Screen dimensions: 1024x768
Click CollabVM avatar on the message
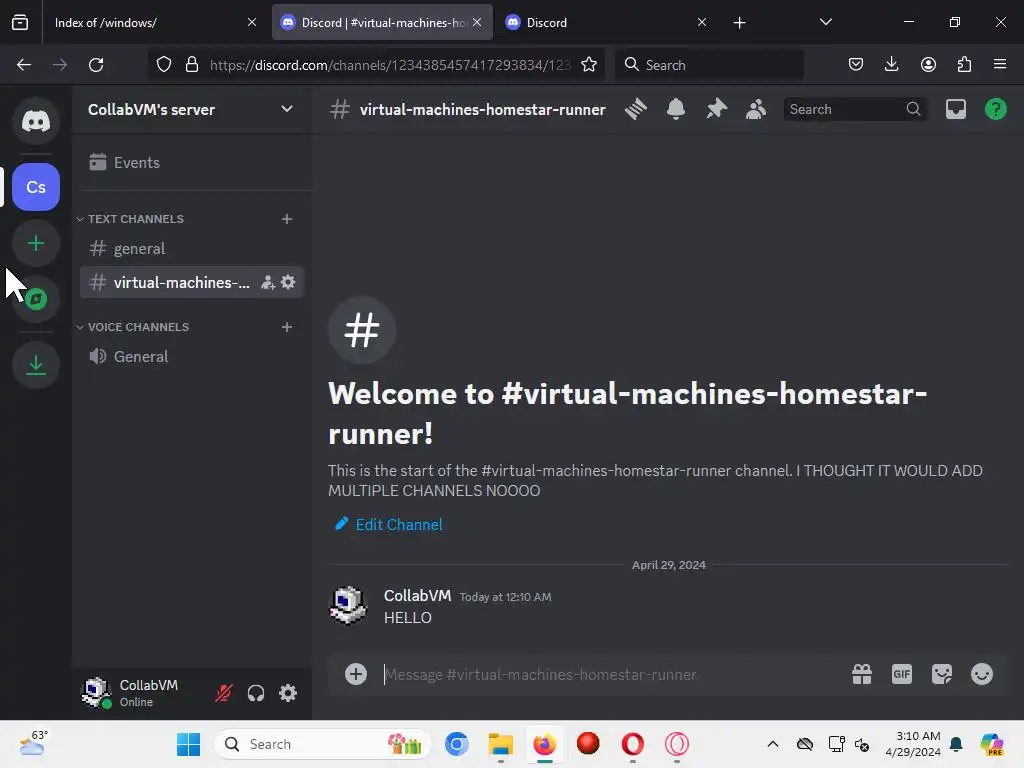[x=348, y=605]
